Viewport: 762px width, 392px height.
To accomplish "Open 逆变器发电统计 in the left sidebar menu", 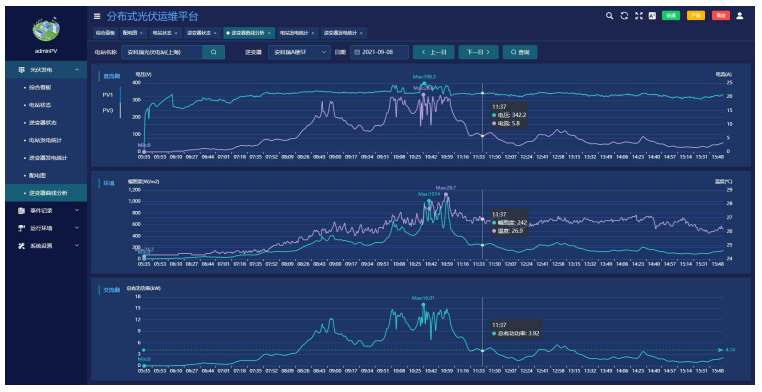I will point(46,158).
